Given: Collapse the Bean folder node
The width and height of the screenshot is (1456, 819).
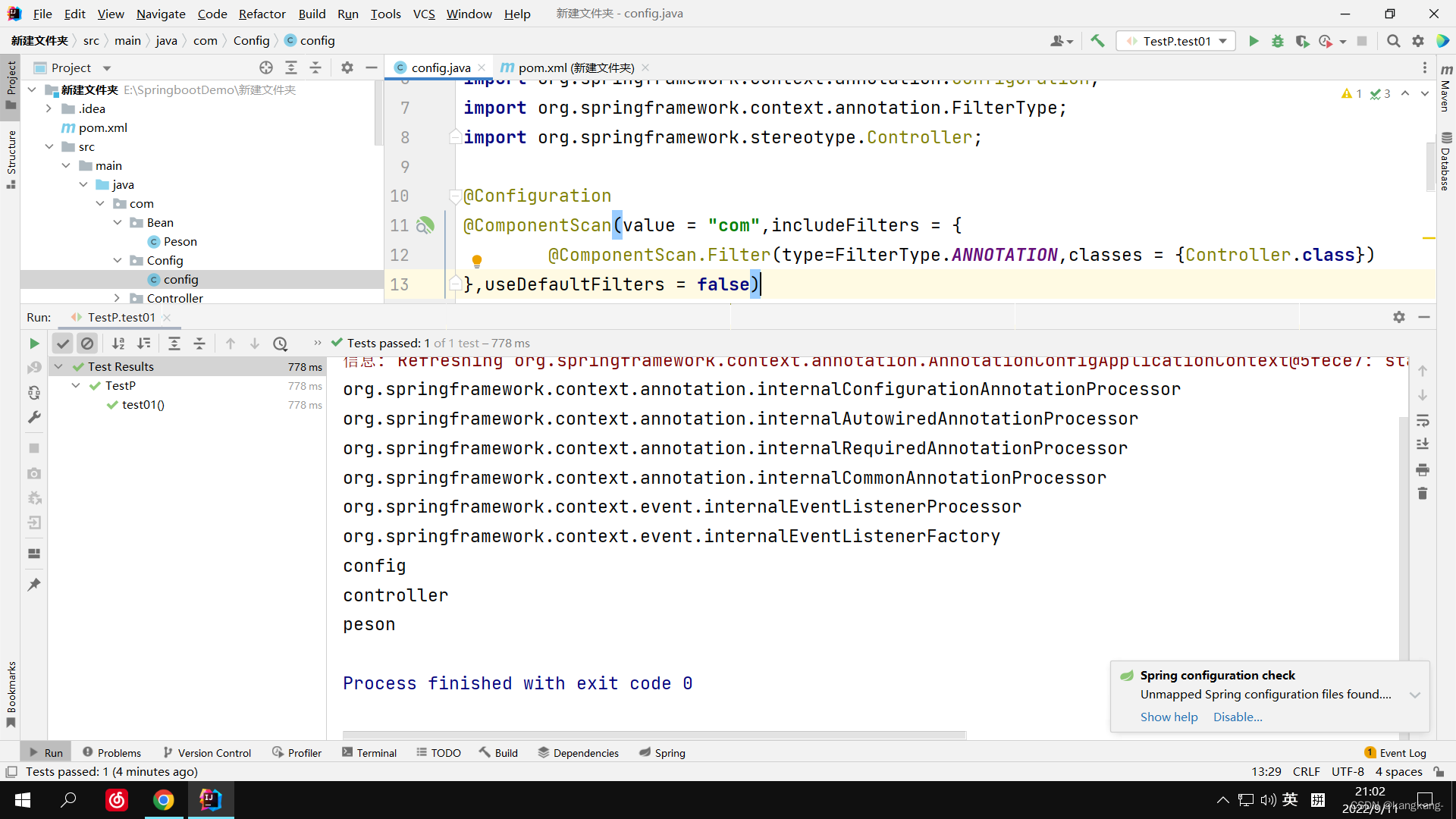Looking at the screenshot, I should pos(118,222).
